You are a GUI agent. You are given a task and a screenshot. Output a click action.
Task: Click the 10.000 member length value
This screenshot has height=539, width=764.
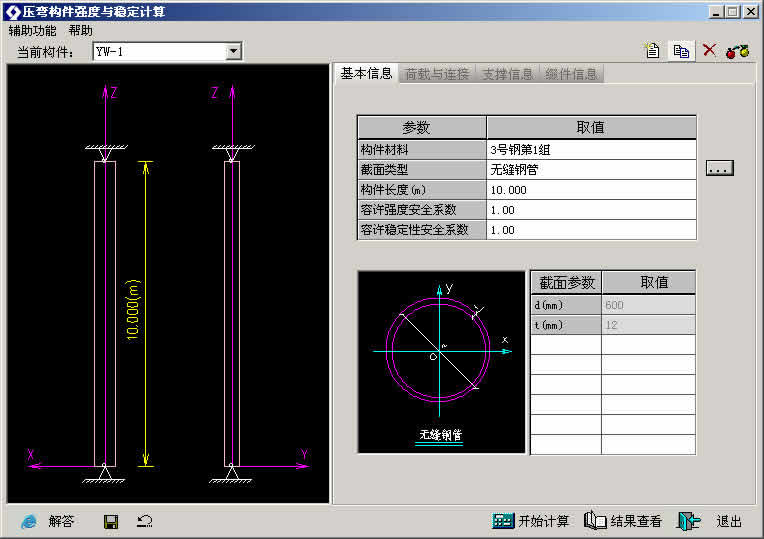coord(591,190)
